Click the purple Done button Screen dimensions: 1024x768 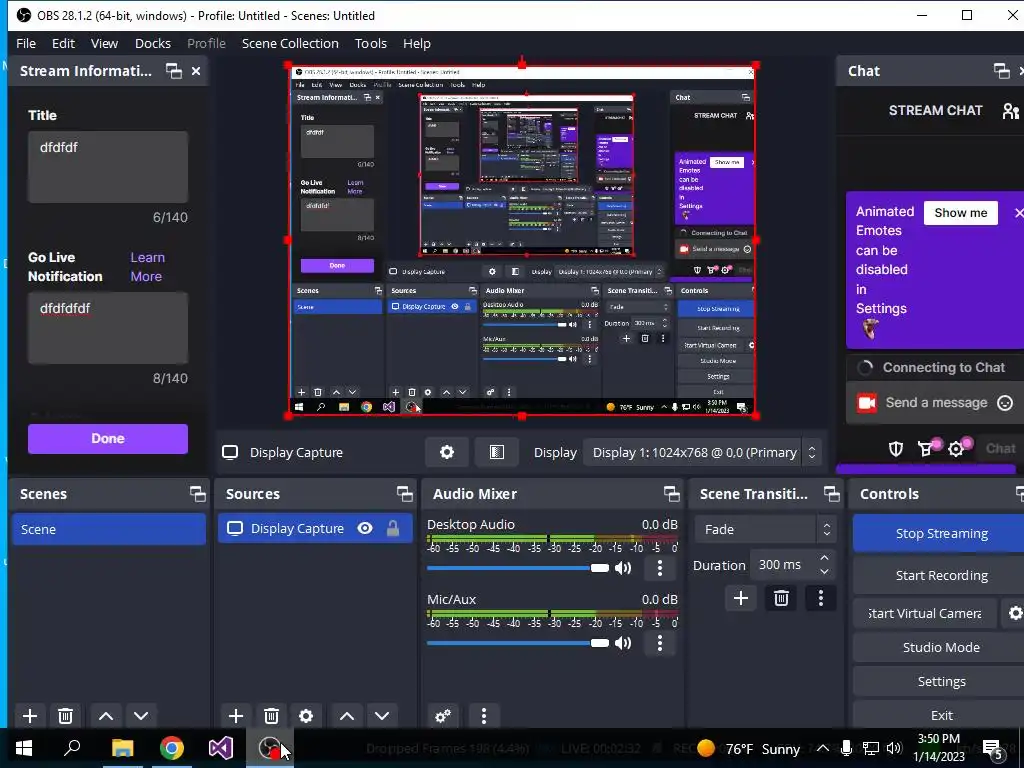pos(108,438)
